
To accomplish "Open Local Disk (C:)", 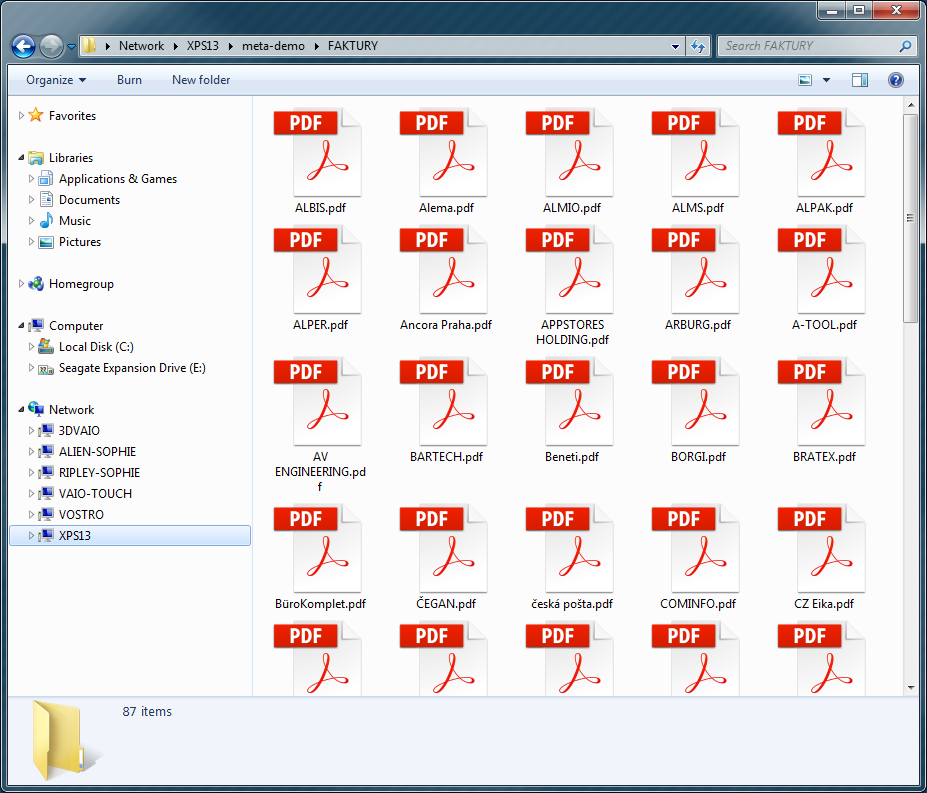I will (96, 347).
